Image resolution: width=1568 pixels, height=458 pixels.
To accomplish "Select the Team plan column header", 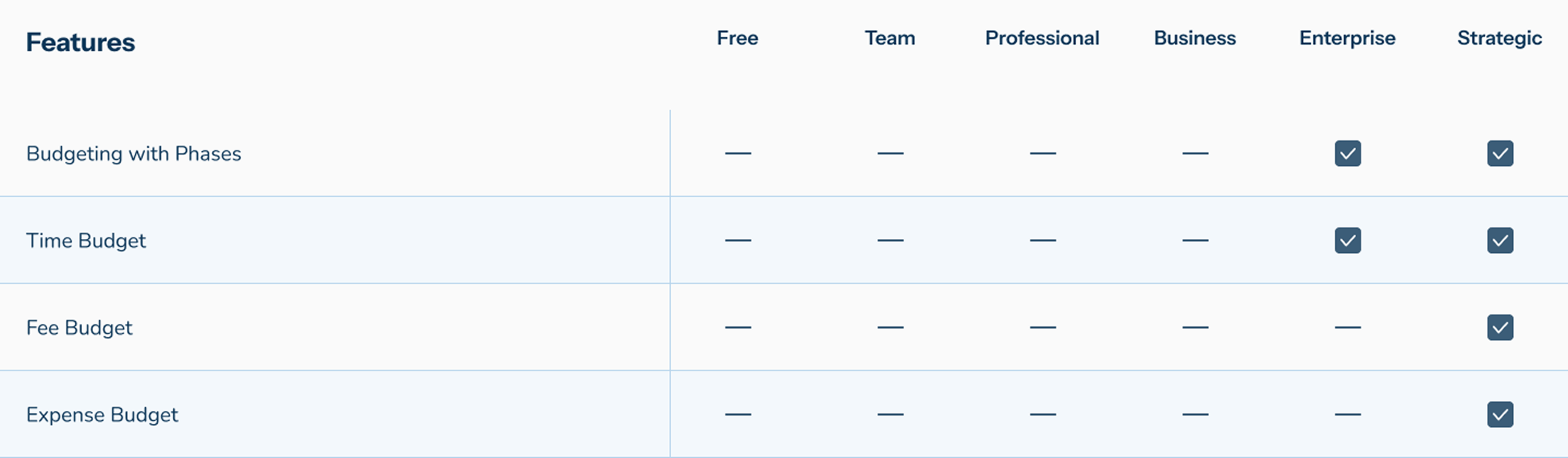I will (890, 38).
